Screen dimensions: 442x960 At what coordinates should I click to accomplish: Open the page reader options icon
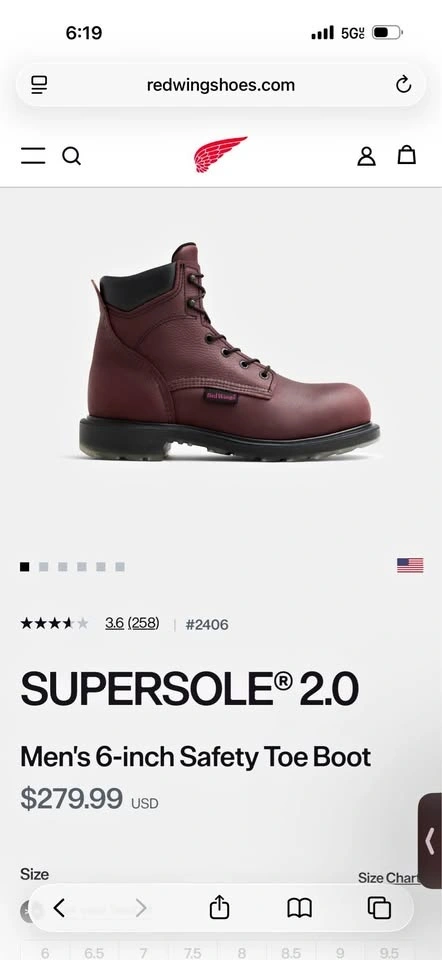pos(39,84)
